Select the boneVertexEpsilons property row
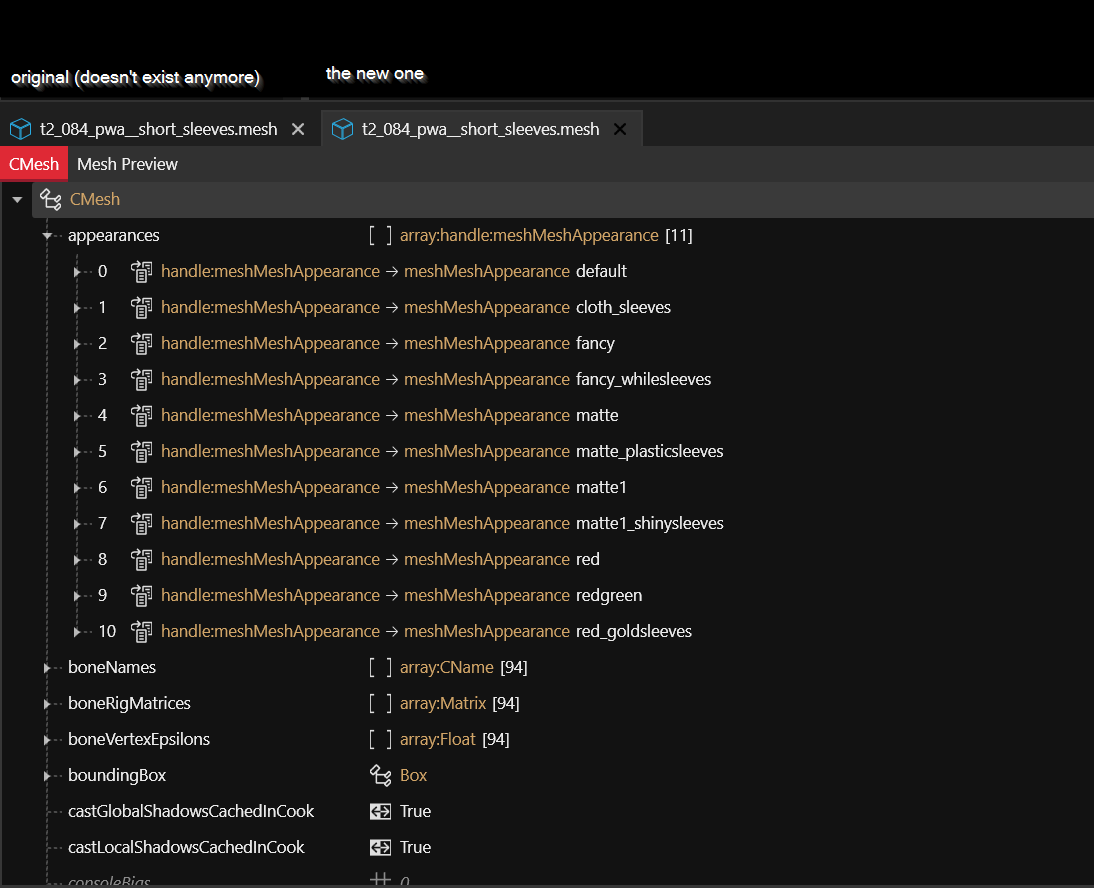Viewport: 1094px width, 888px height. [139, 739]
